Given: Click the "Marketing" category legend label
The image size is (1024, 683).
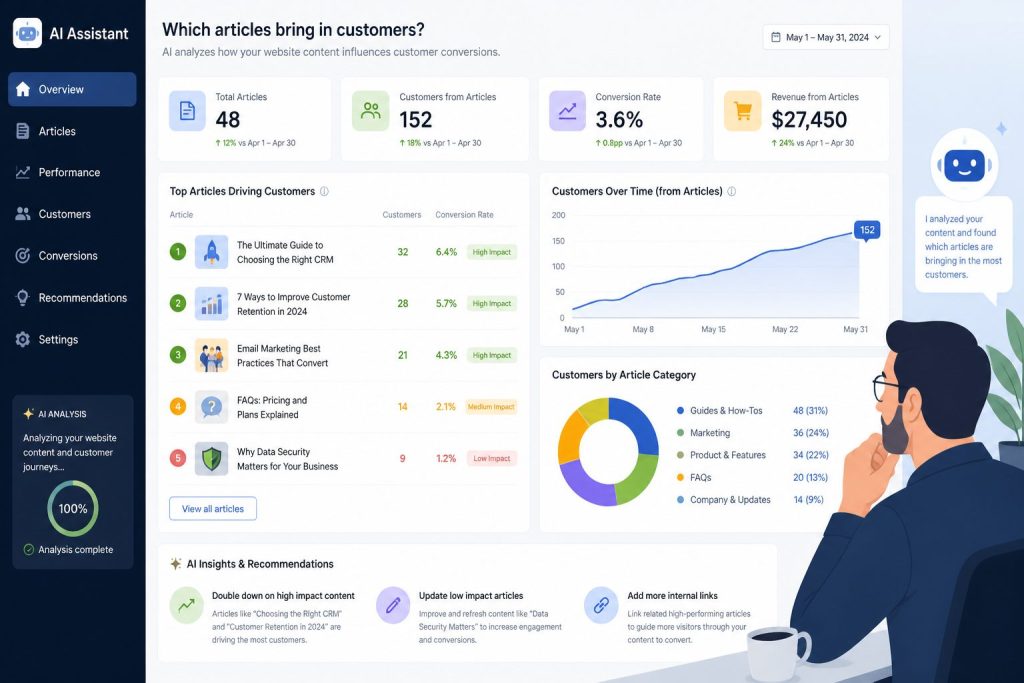Looking at the screenshot, I should (x=710, y=433).
